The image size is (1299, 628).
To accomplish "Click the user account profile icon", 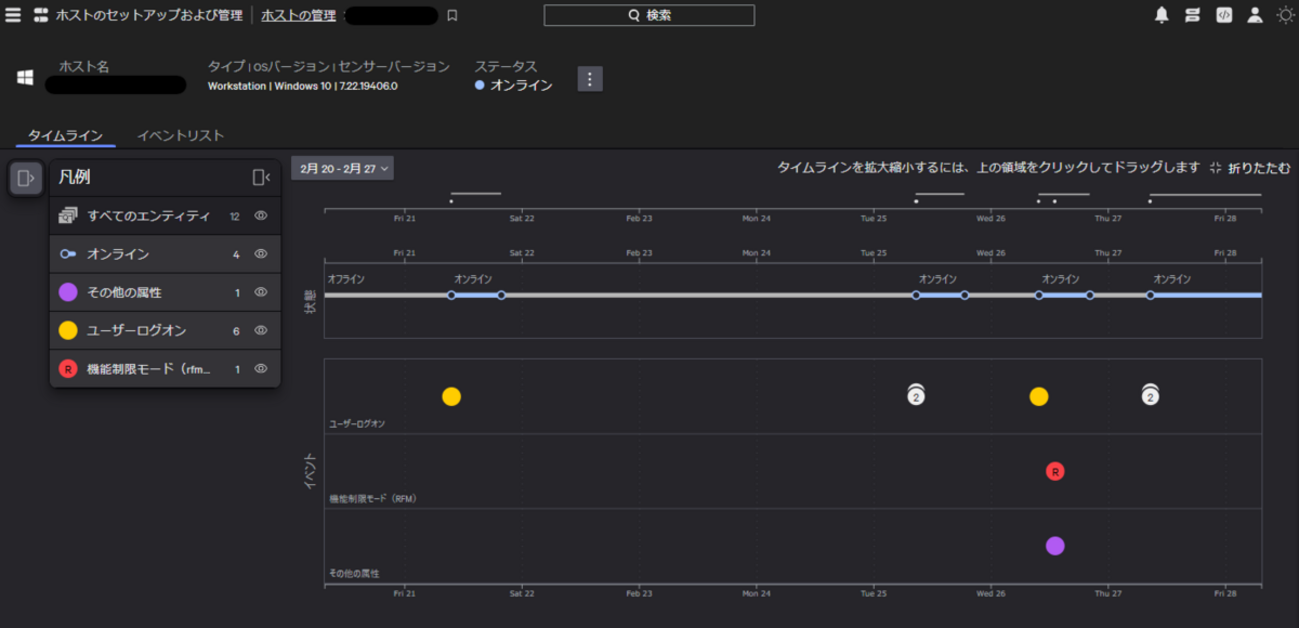I will point(1254,15).
